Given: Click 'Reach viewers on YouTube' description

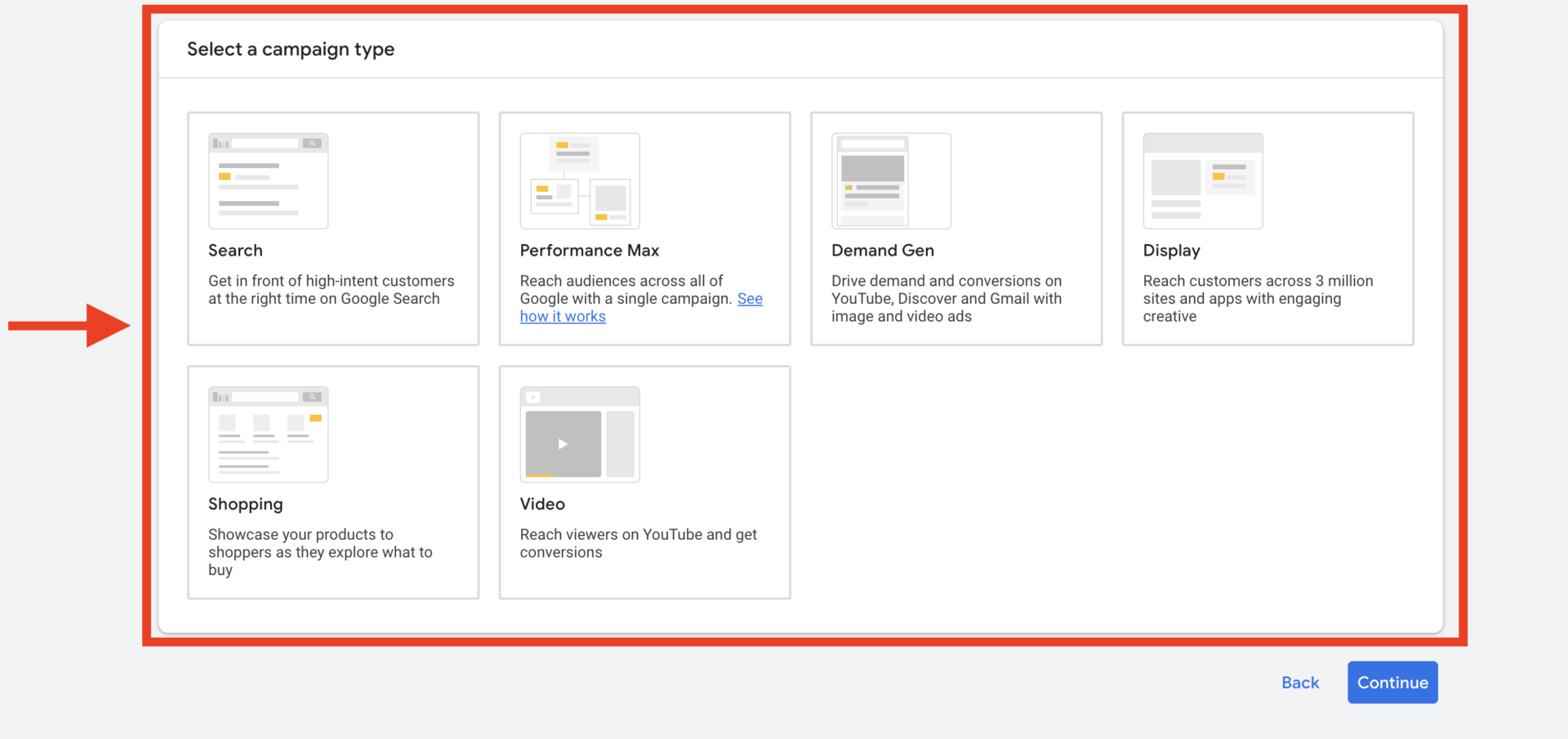Looking at the screenshot, I should [639, 544].
